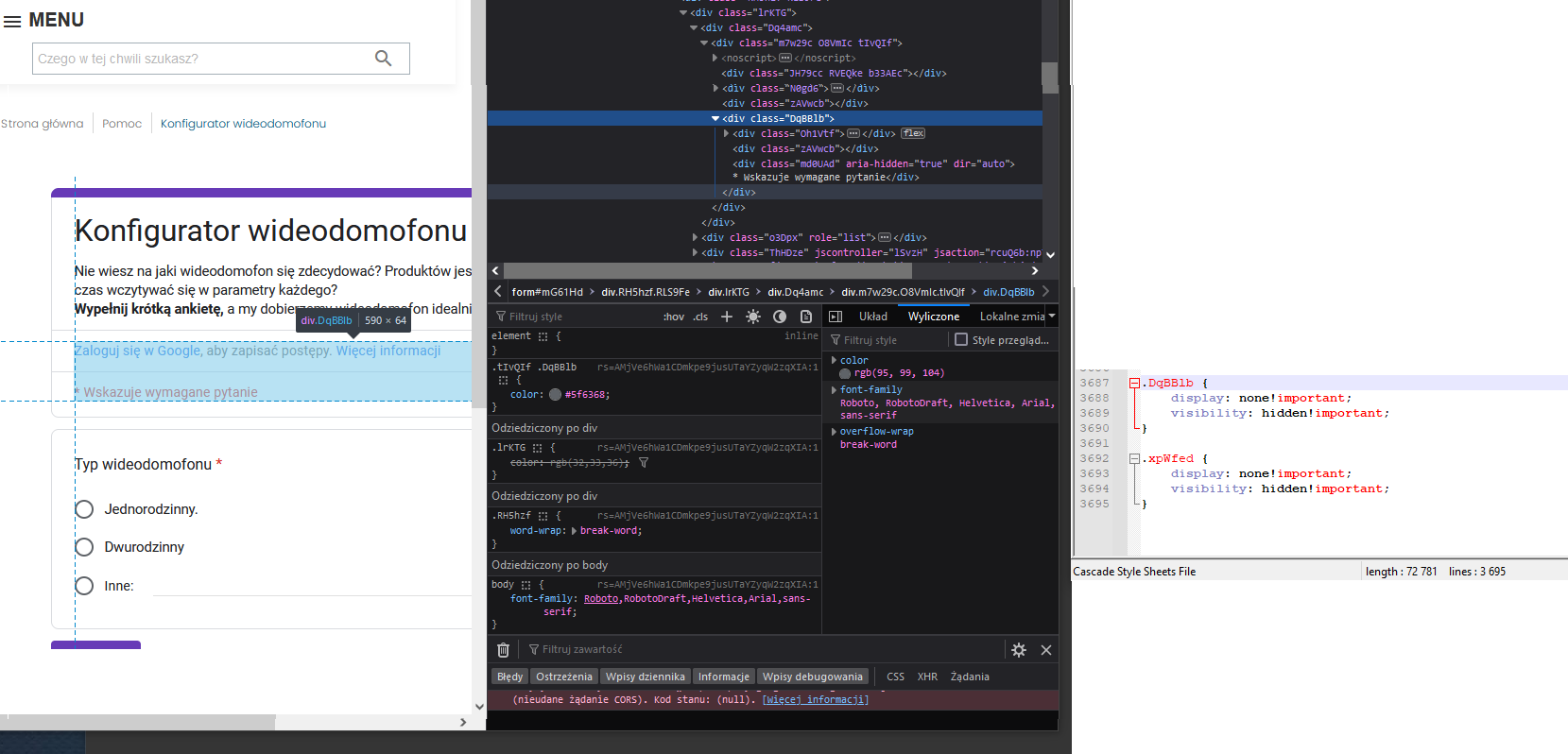Toggle dark color scheme simulation moon icon
Image resolution: width=1568 pixels, height=754 pixels.
pyautogui.click(x=780, y=317)
